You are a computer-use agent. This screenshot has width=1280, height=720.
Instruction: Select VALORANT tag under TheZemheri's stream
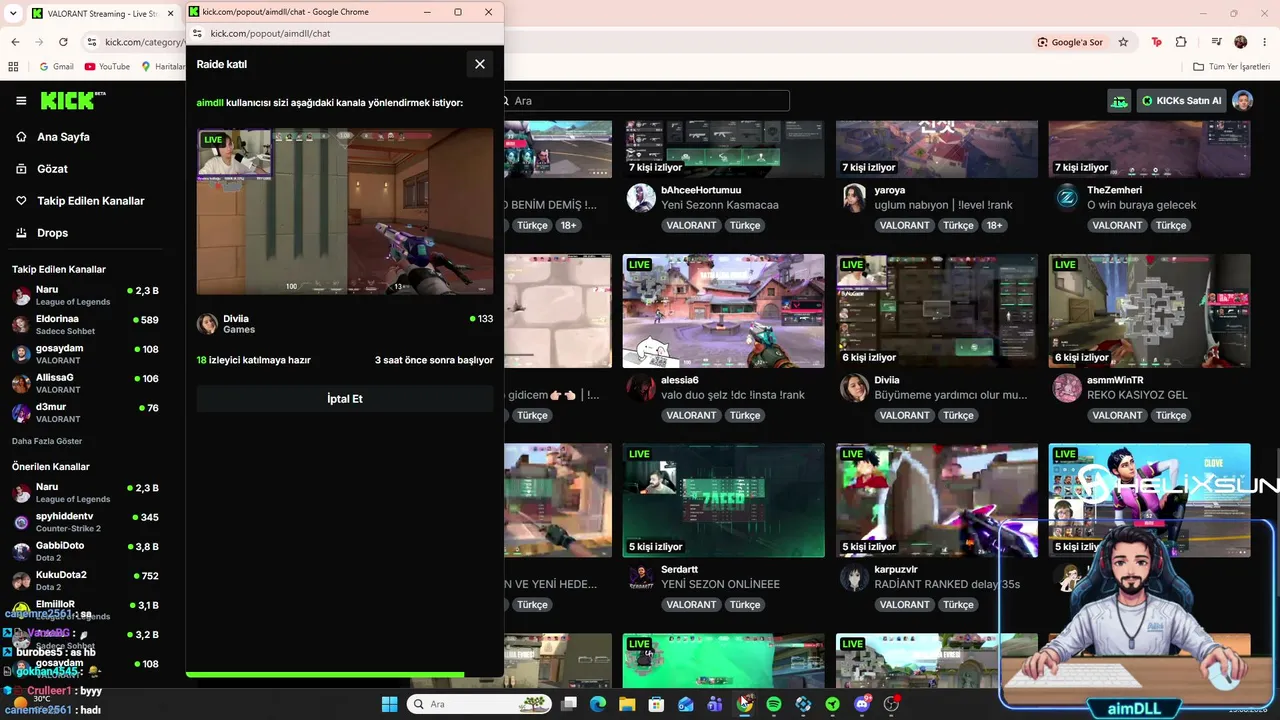1117,226
